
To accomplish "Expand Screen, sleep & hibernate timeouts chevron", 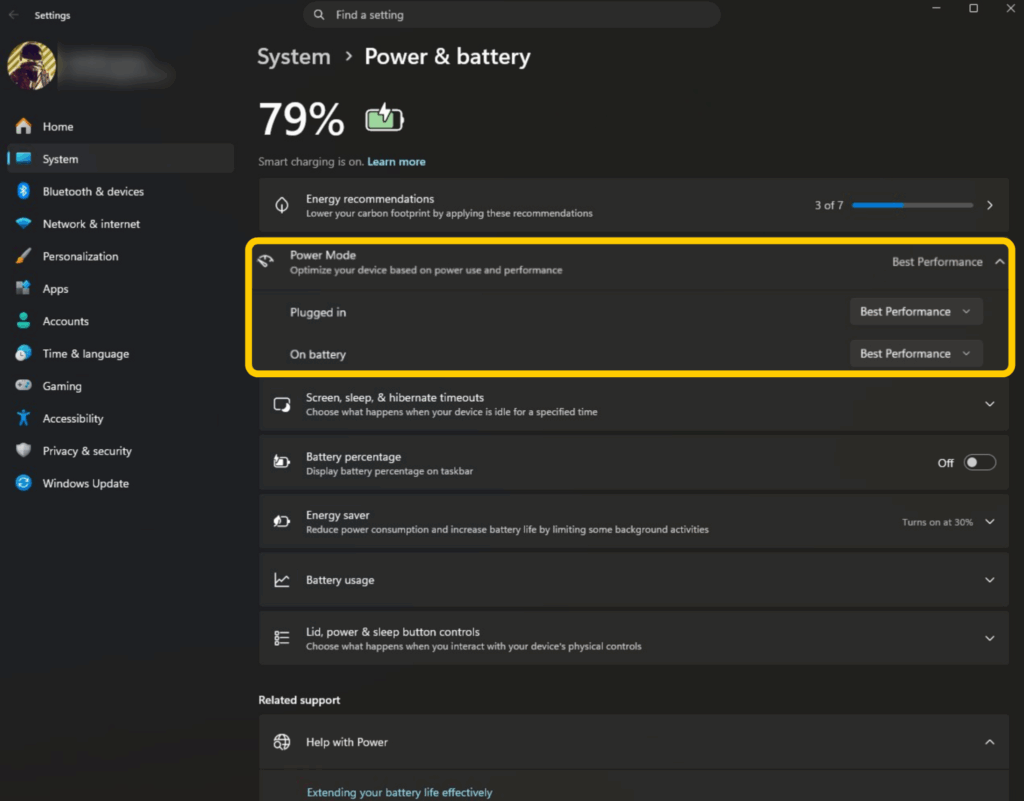I will pos(989,404).
